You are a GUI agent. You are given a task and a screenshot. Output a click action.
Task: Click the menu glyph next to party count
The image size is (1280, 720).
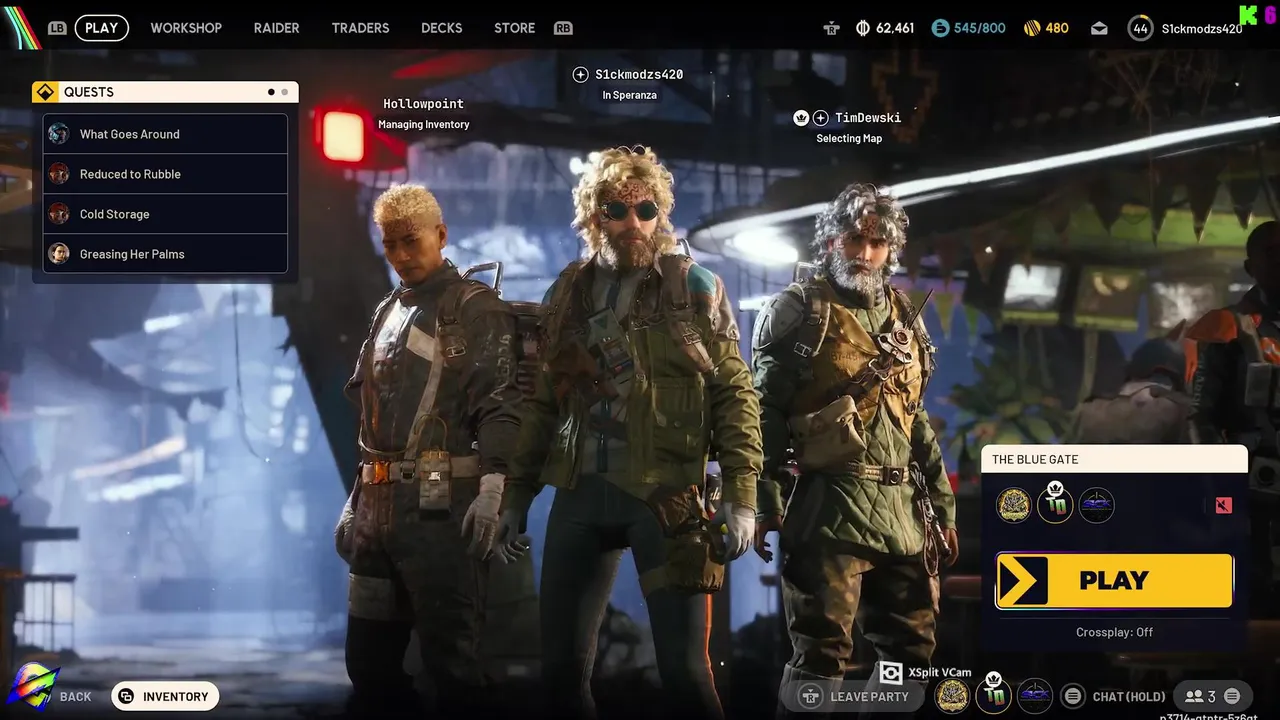(1232, 696)
